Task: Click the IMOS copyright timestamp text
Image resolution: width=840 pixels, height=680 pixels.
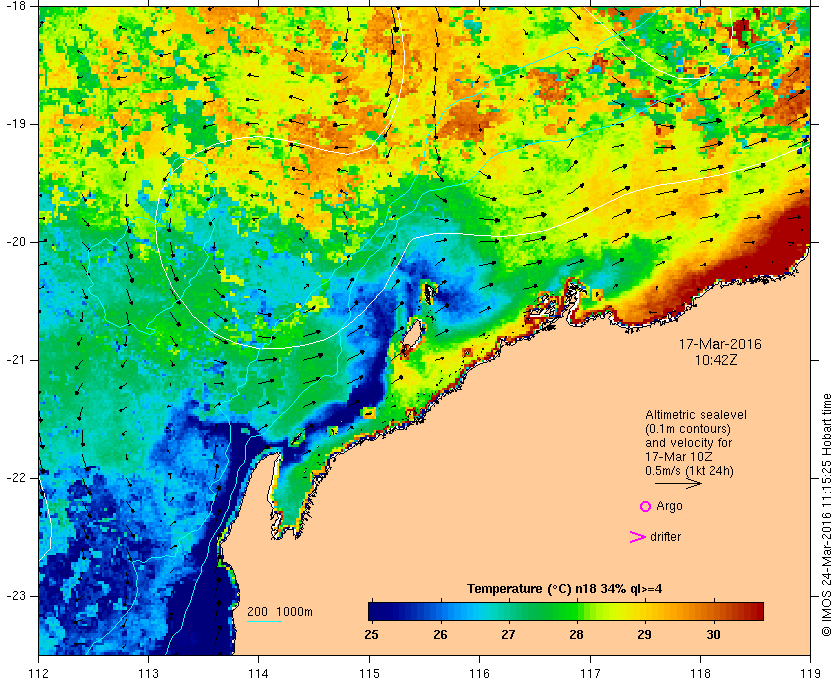Action: [x=827, y=515]
